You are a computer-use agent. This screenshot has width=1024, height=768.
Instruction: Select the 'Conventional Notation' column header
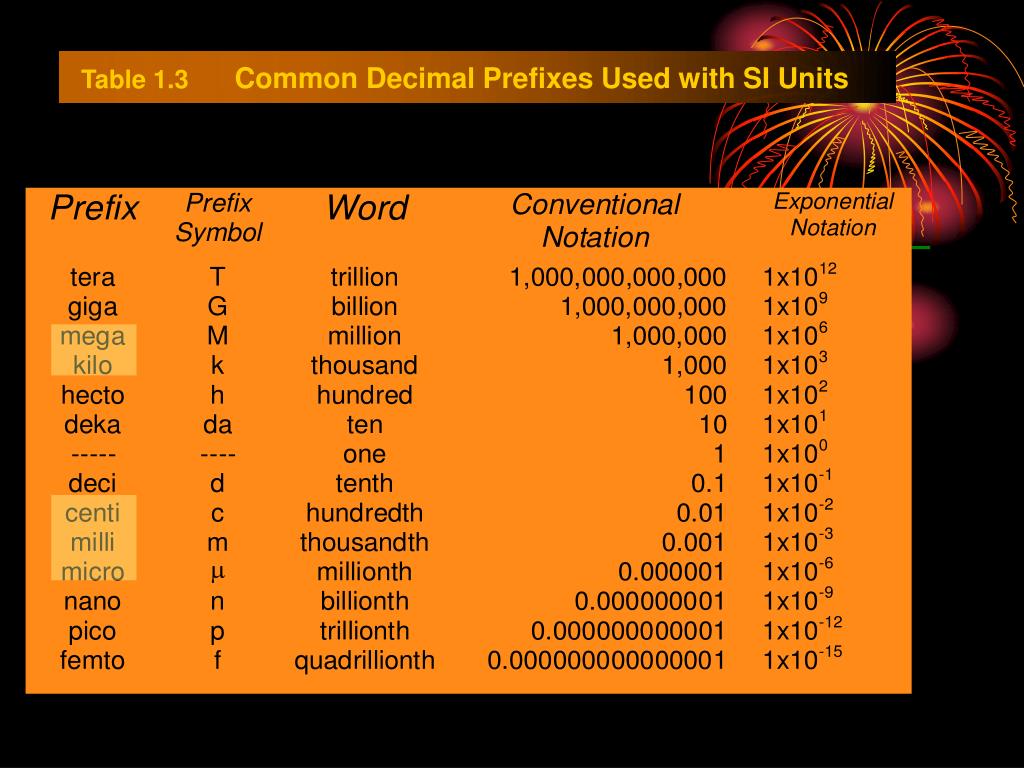click(x=596, y=221)
